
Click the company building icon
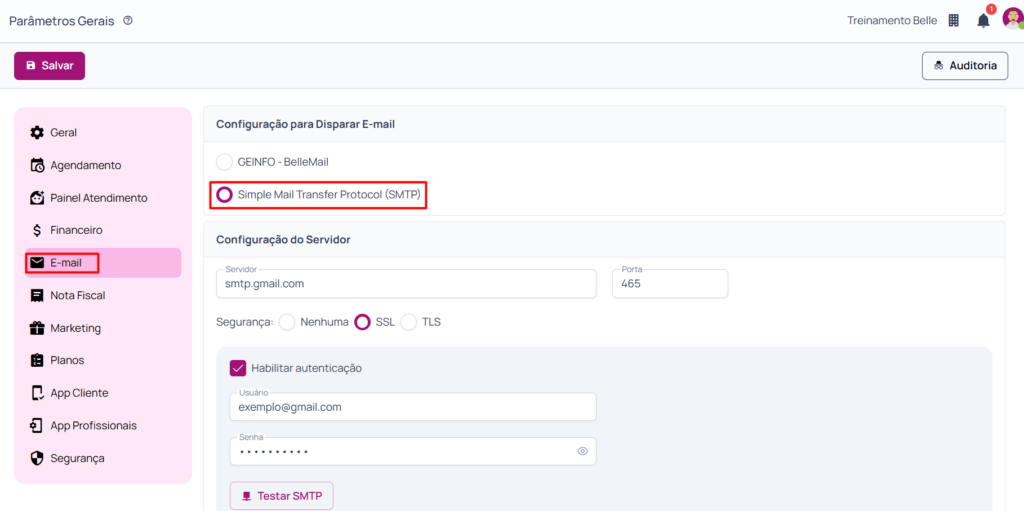point(953,21)
